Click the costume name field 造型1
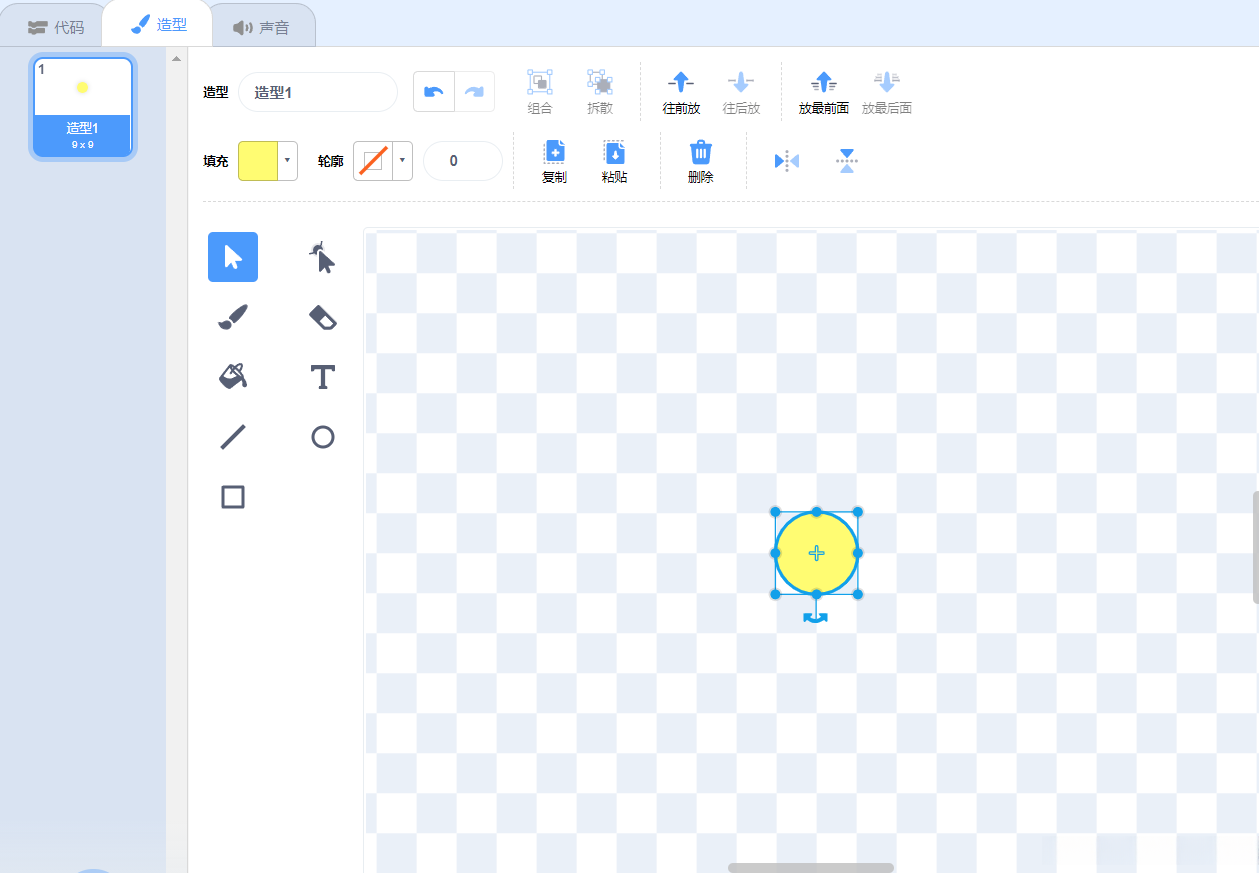Screen dimensions: 1259x873 318,92
